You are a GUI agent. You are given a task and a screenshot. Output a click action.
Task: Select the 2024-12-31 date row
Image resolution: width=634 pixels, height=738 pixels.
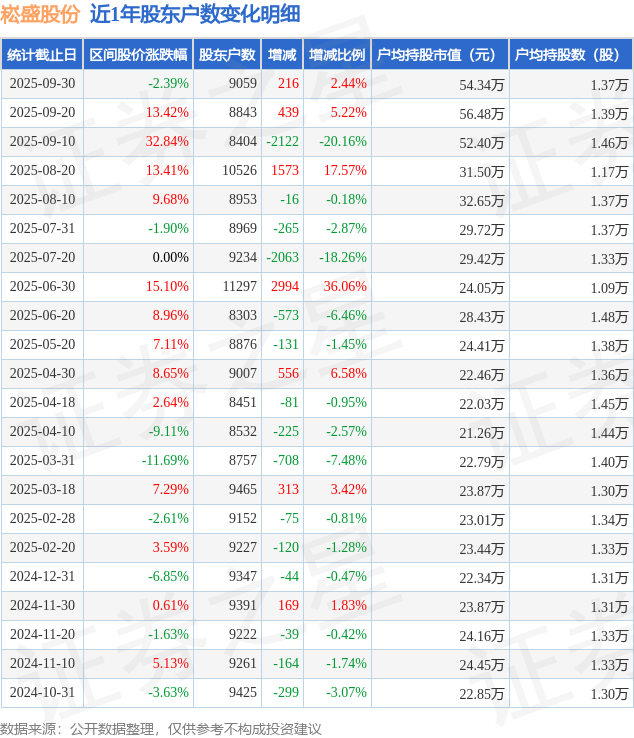[43, 577]
